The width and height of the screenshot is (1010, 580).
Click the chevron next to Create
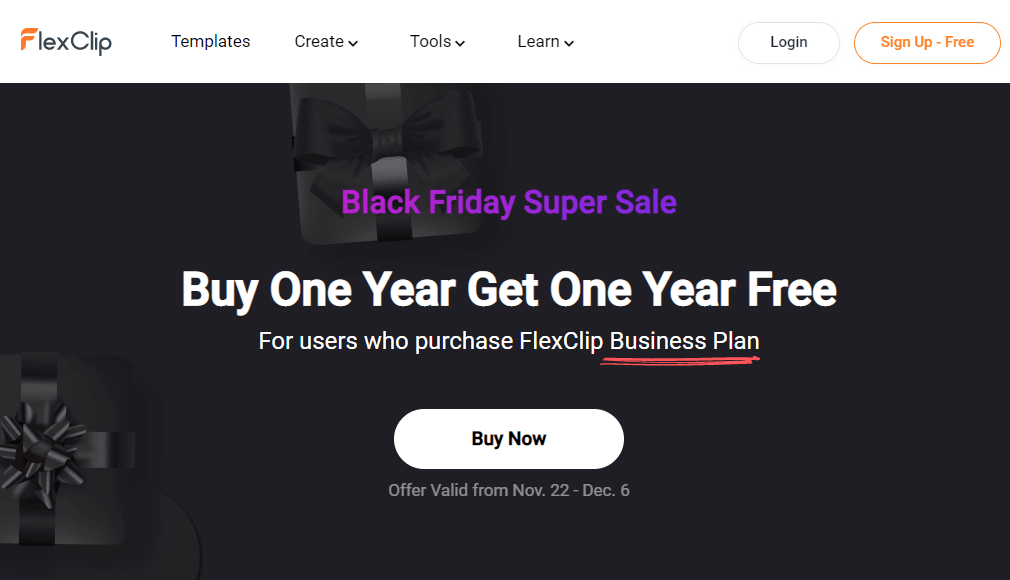click(x=352, y=43)
